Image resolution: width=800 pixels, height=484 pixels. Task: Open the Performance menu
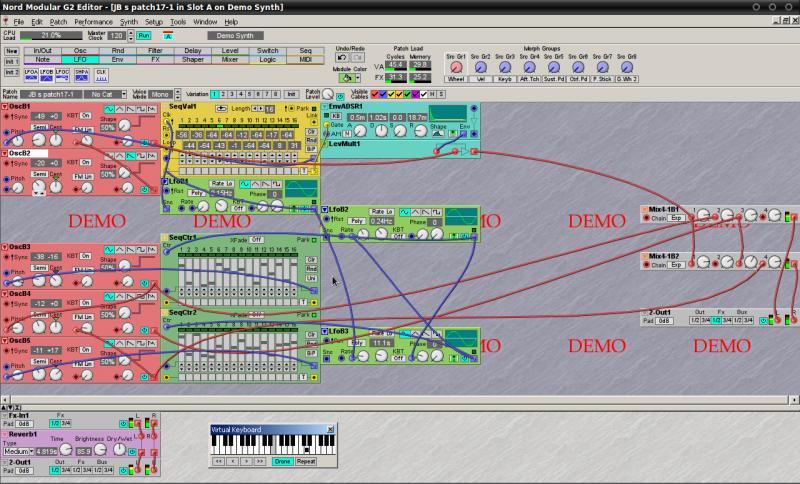(x=93, y=22)
